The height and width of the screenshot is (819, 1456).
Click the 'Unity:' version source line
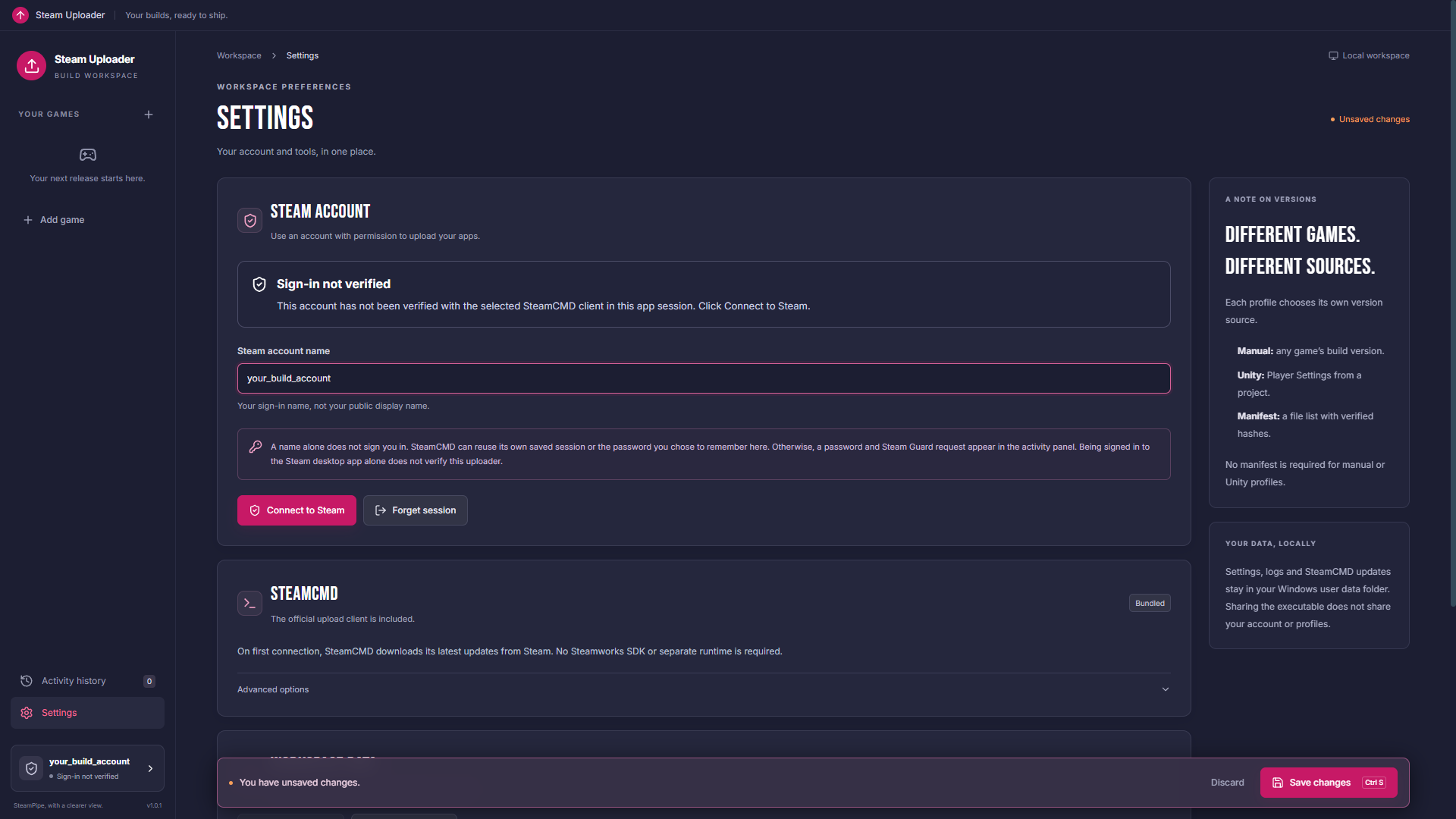[x=1299, y=384]
